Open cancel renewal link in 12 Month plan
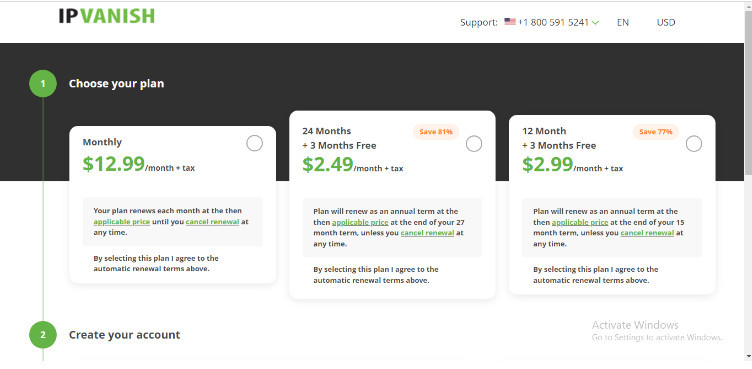 tap(647, 233)
